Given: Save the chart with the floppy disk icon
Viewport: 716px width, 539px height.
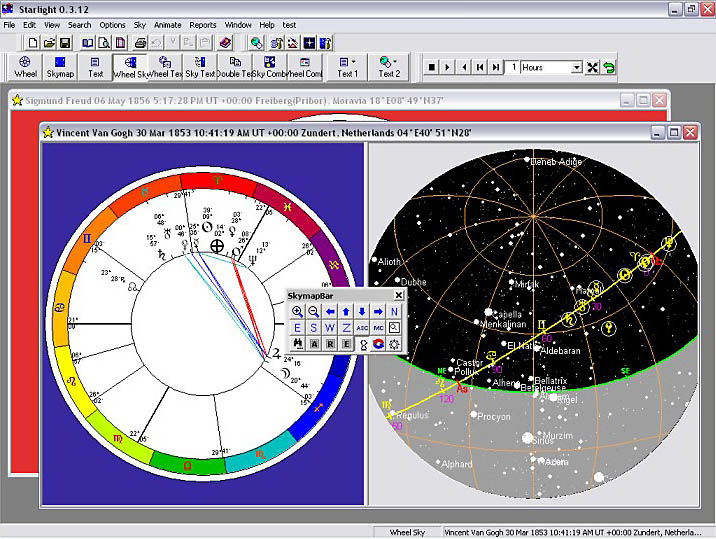Looking at the screenshot, I should [x=65, y=43].
